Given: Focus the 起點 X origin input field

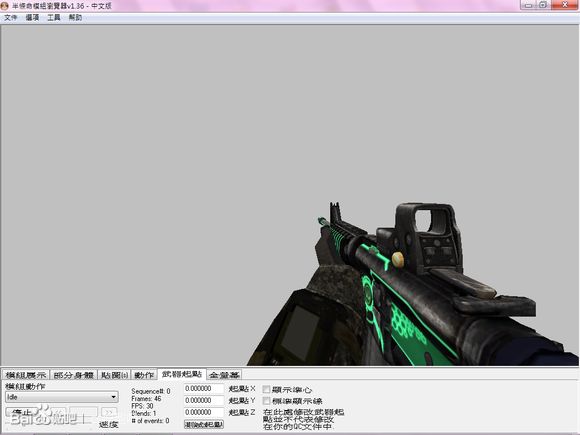Looking at the screenshot, I should click(204, 388).
